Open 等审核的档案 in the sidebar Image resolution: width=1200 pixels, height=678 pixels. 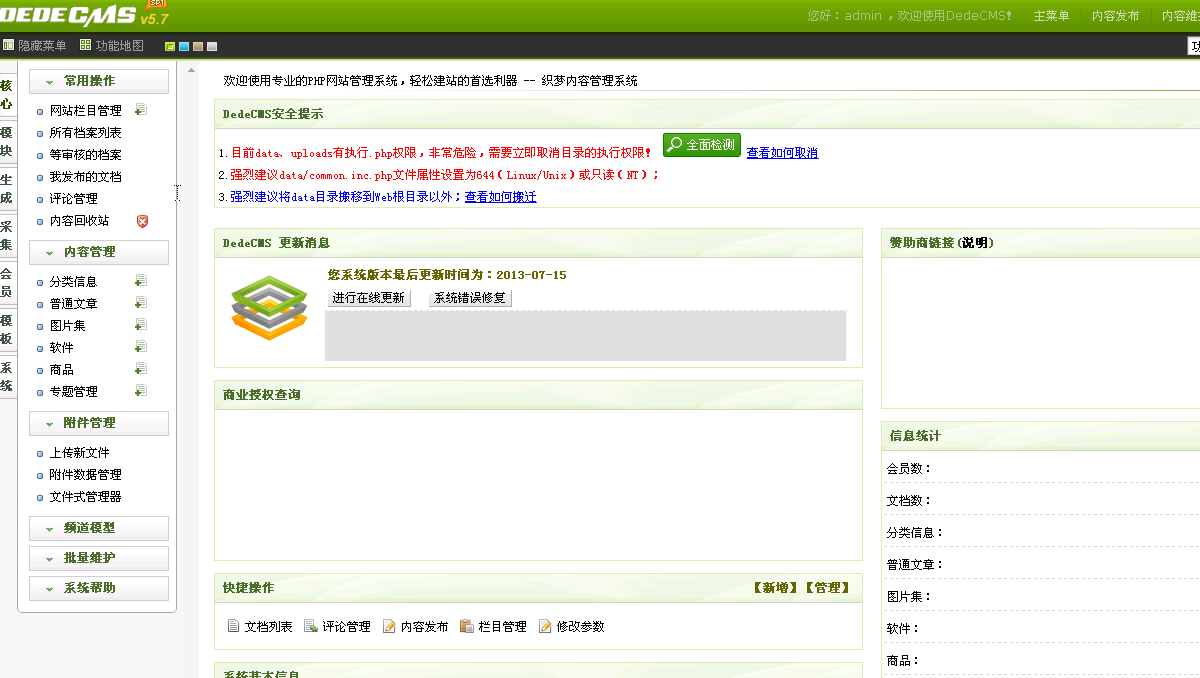[x=85, y=155]
